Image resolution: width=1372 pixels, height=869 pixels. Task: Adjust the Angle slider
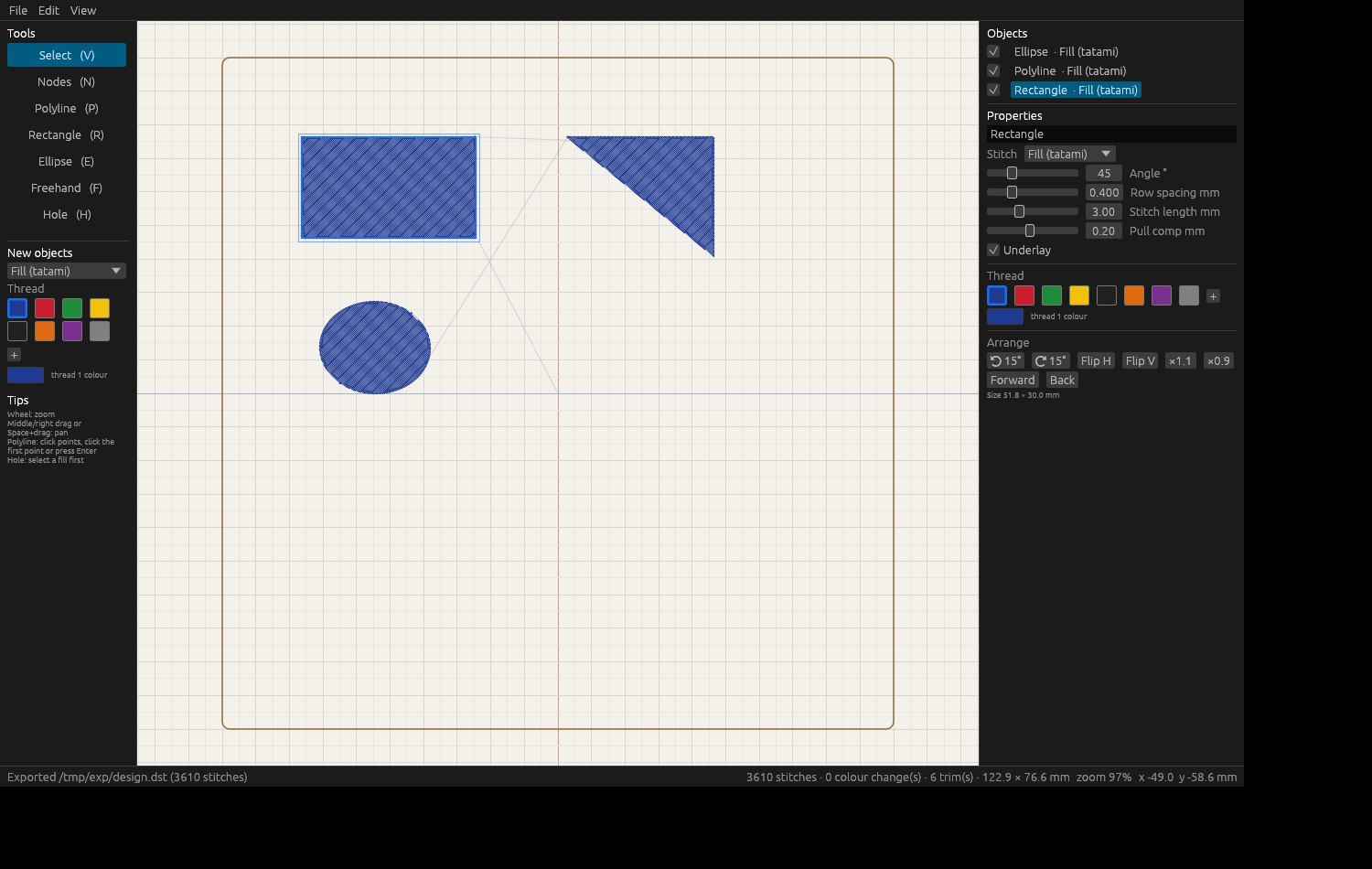point(1033,173)
